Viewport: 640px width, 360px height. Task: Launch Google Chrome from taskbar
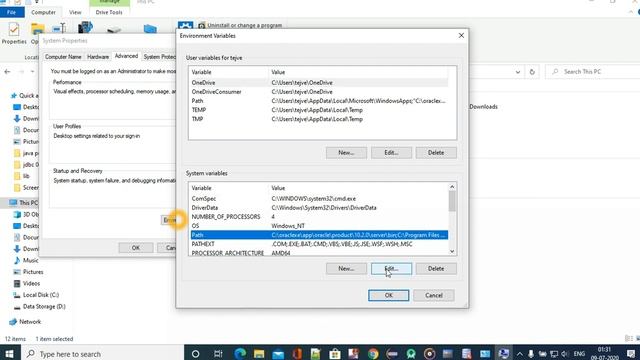pyautogui.click(x=373, y=354)
